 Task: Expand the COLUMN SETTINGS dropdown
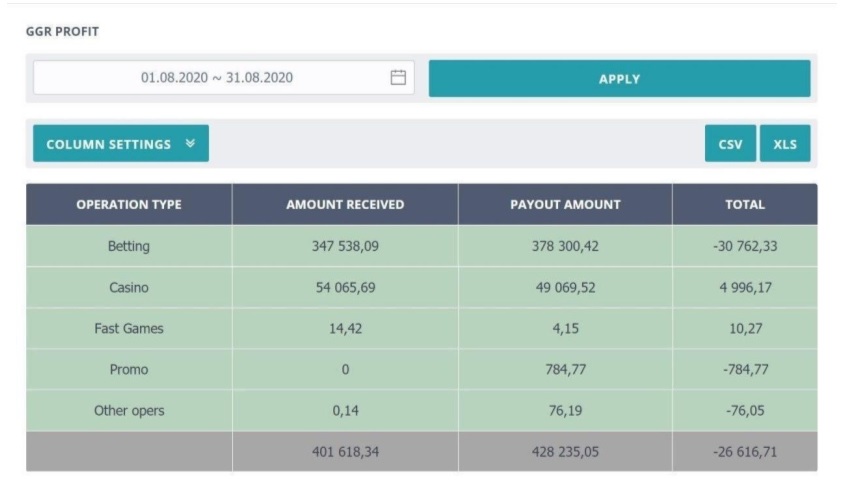coord(120,144)
